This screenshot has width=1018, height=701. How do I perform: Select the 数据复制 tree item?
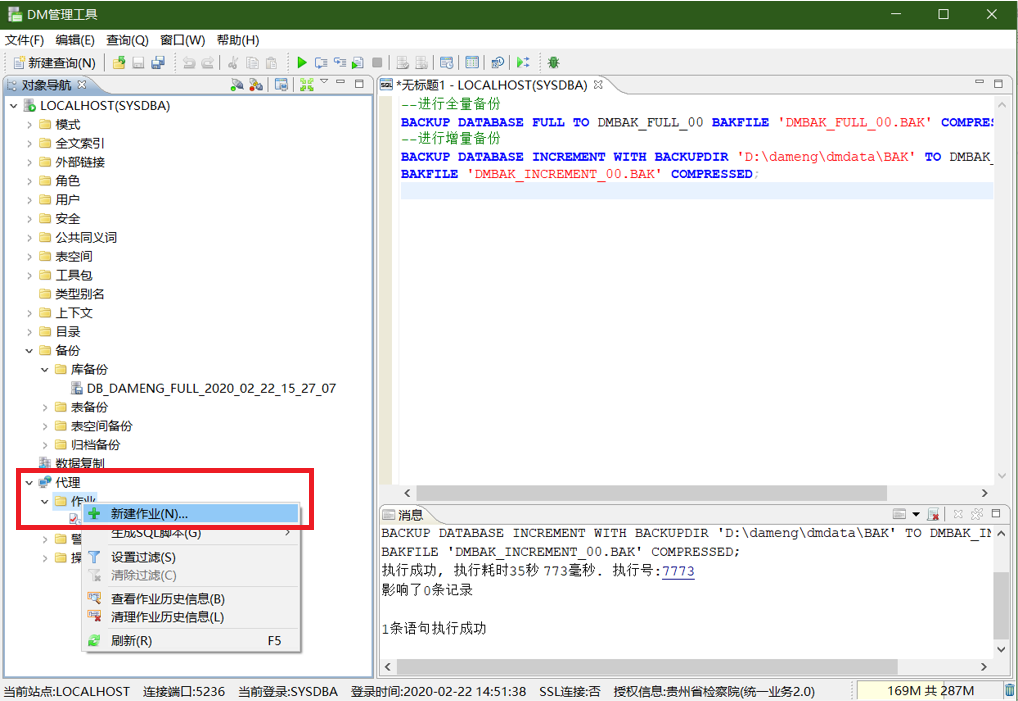tap(71, 463)
